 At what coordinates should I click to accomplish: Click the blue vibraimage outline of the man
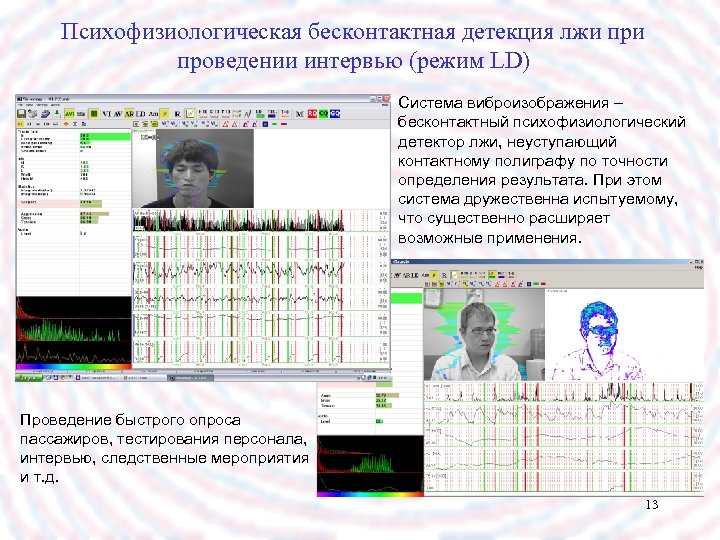point(598,339)
